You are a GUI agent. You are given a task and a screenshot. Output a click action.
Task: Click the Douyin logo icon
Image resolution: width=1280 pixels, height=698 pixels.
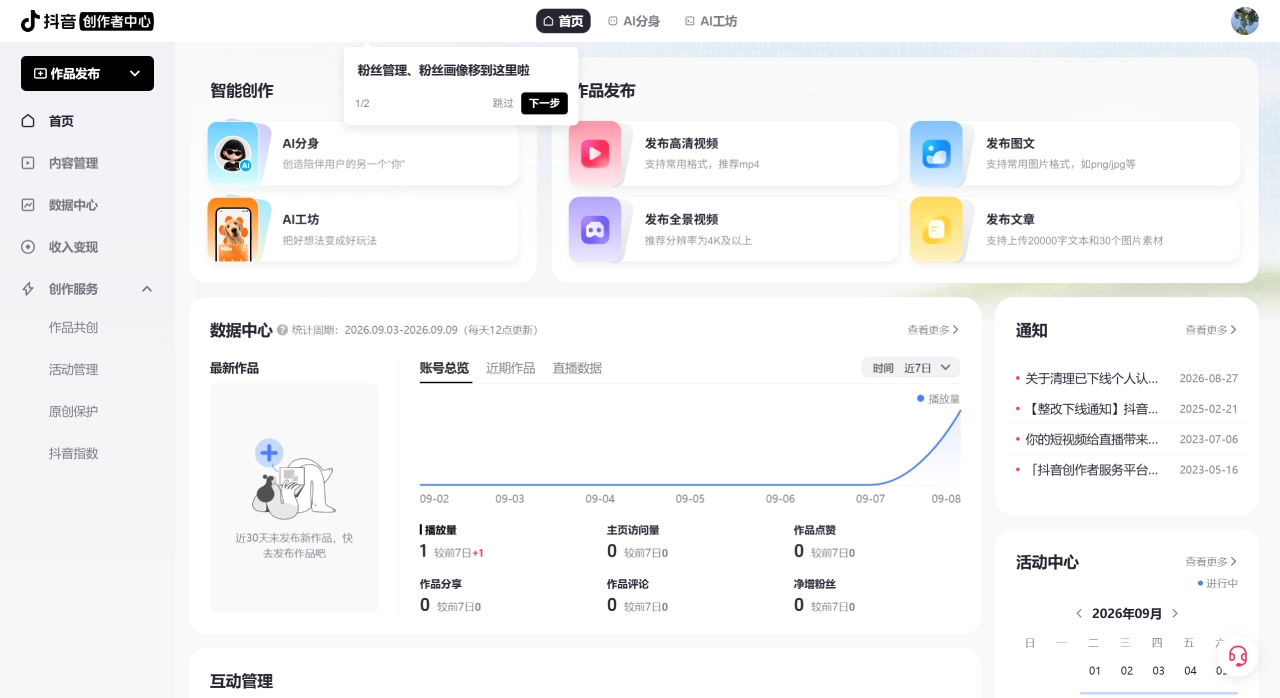(x=30, y=21)
